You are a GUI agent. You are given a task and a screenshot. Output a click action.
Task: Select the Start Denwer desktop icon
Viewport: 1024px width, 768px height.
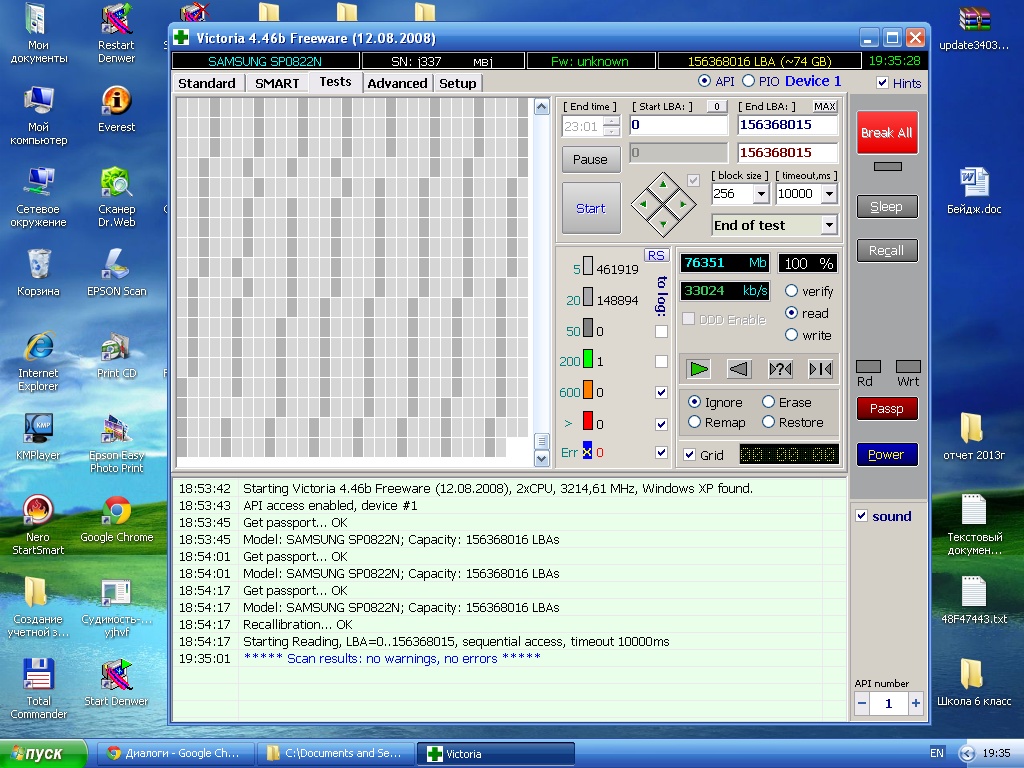click(x=116, y=682)
